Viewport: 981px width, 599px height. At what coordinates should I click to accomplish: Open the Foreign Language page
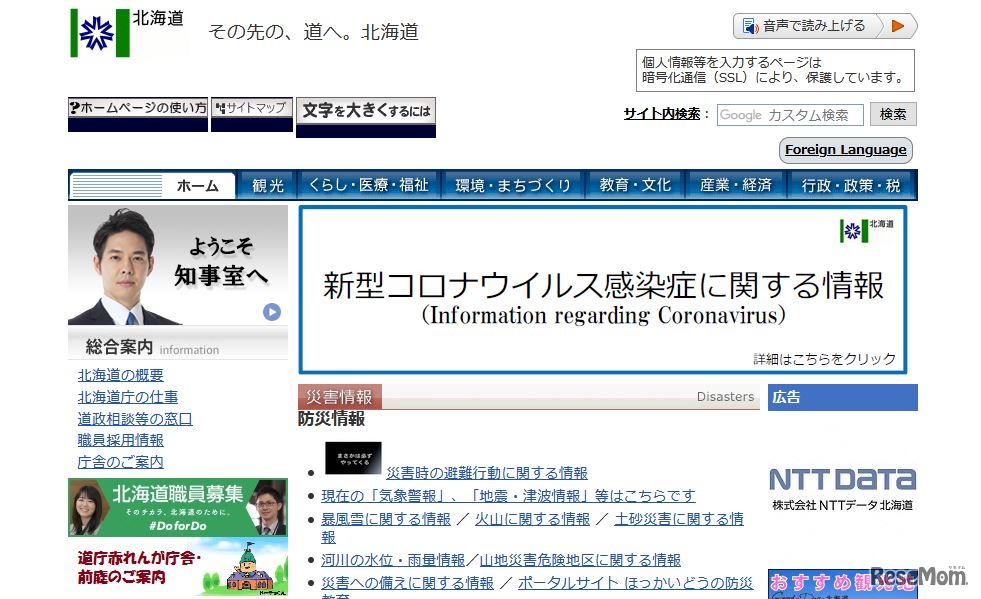click(x=845, y=150)
